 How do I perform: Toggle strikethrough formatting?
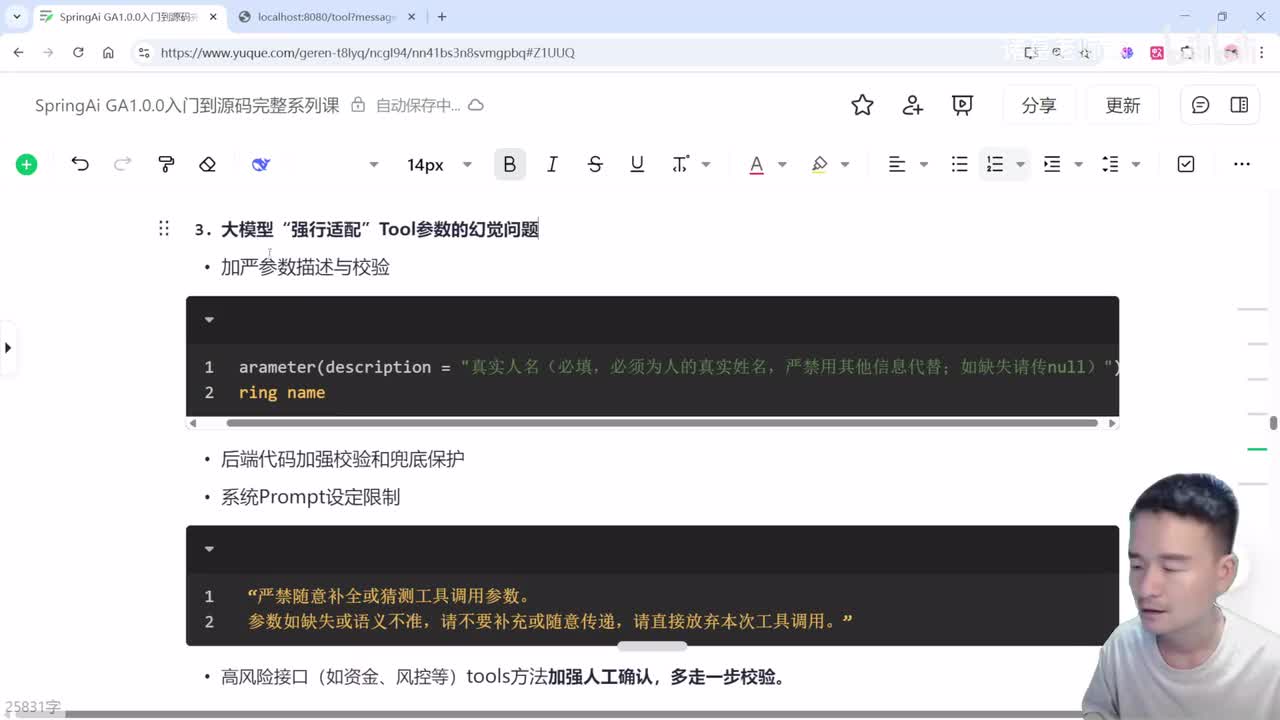click(x=595, y=164)
